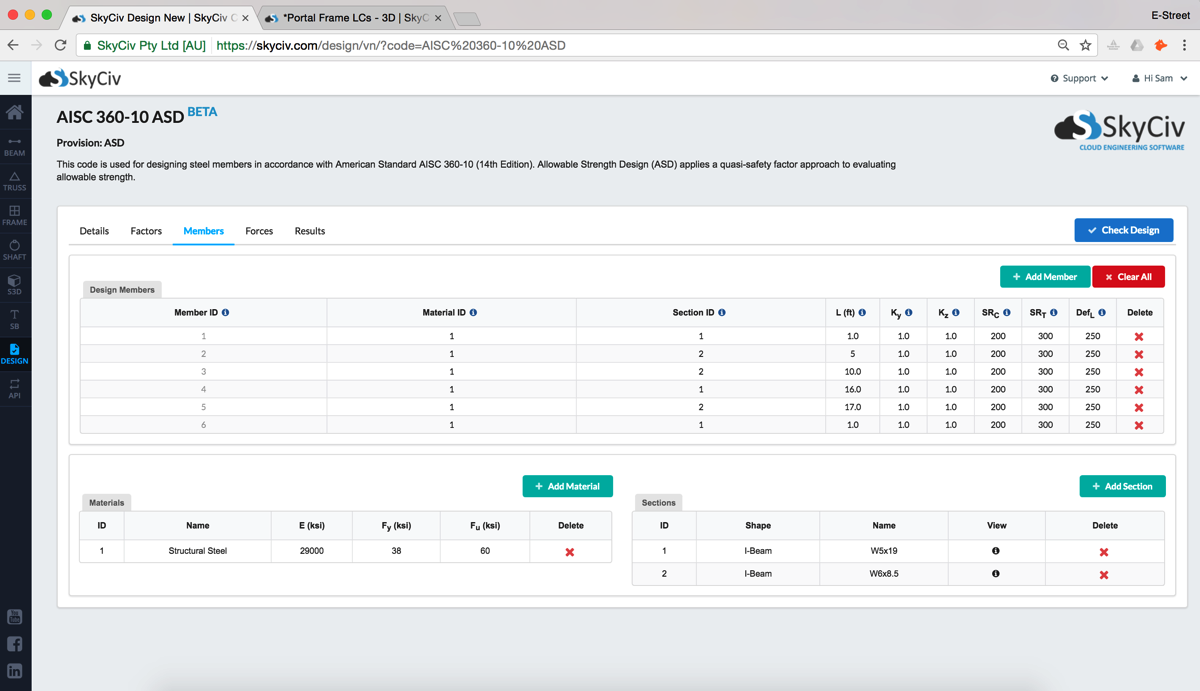Viewport: 1200px width, 691px height.
Task: Delete design member 2
Action: coord(1139,354)
